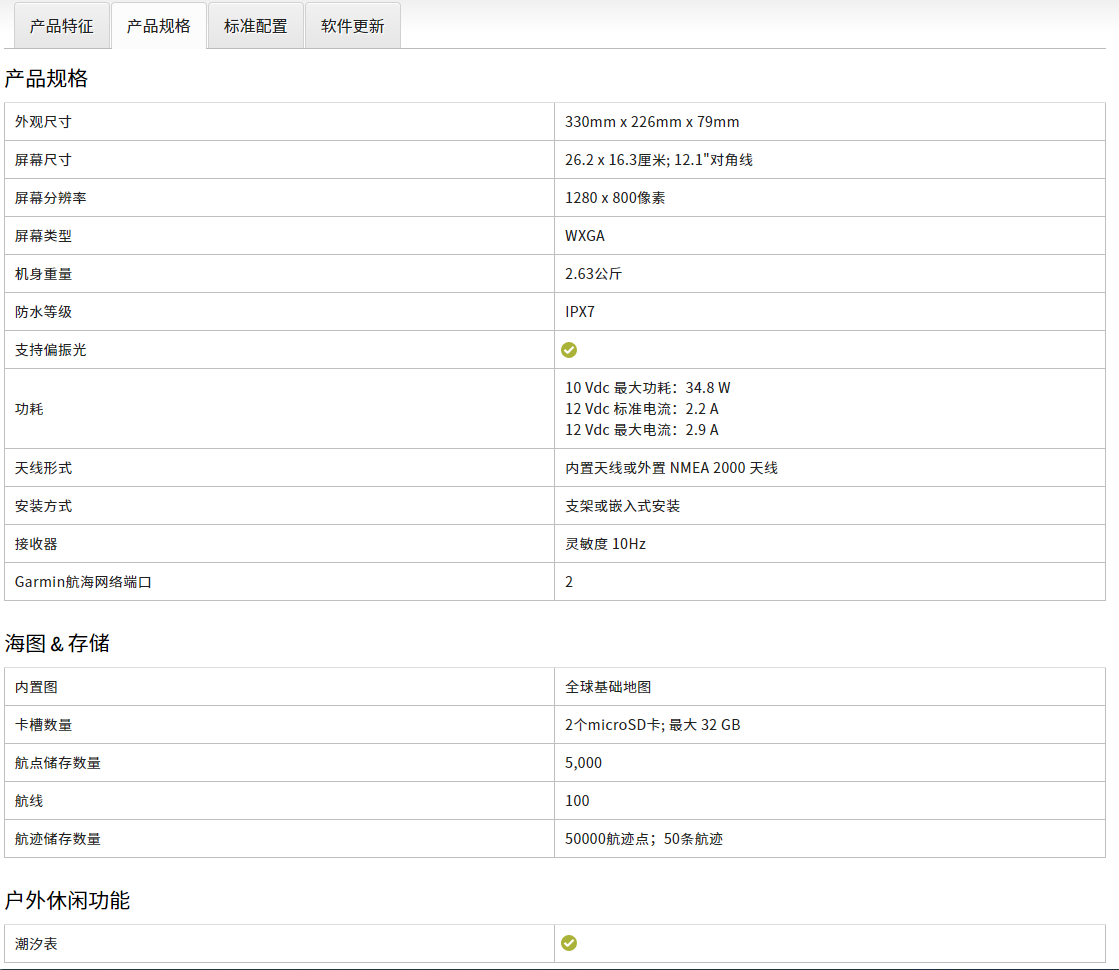Select the IPX7 waterproof rating value

click(580, 312)
